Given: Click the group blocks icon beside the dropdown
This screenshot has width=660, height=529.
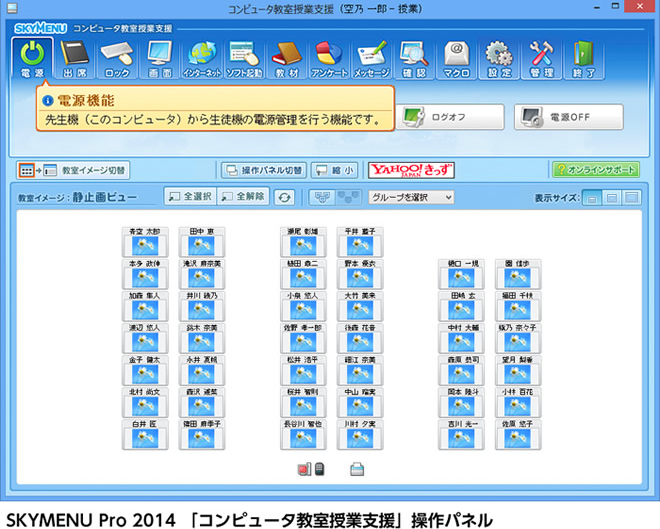Looking at the screenshot, I should click(x=349, y=197).
